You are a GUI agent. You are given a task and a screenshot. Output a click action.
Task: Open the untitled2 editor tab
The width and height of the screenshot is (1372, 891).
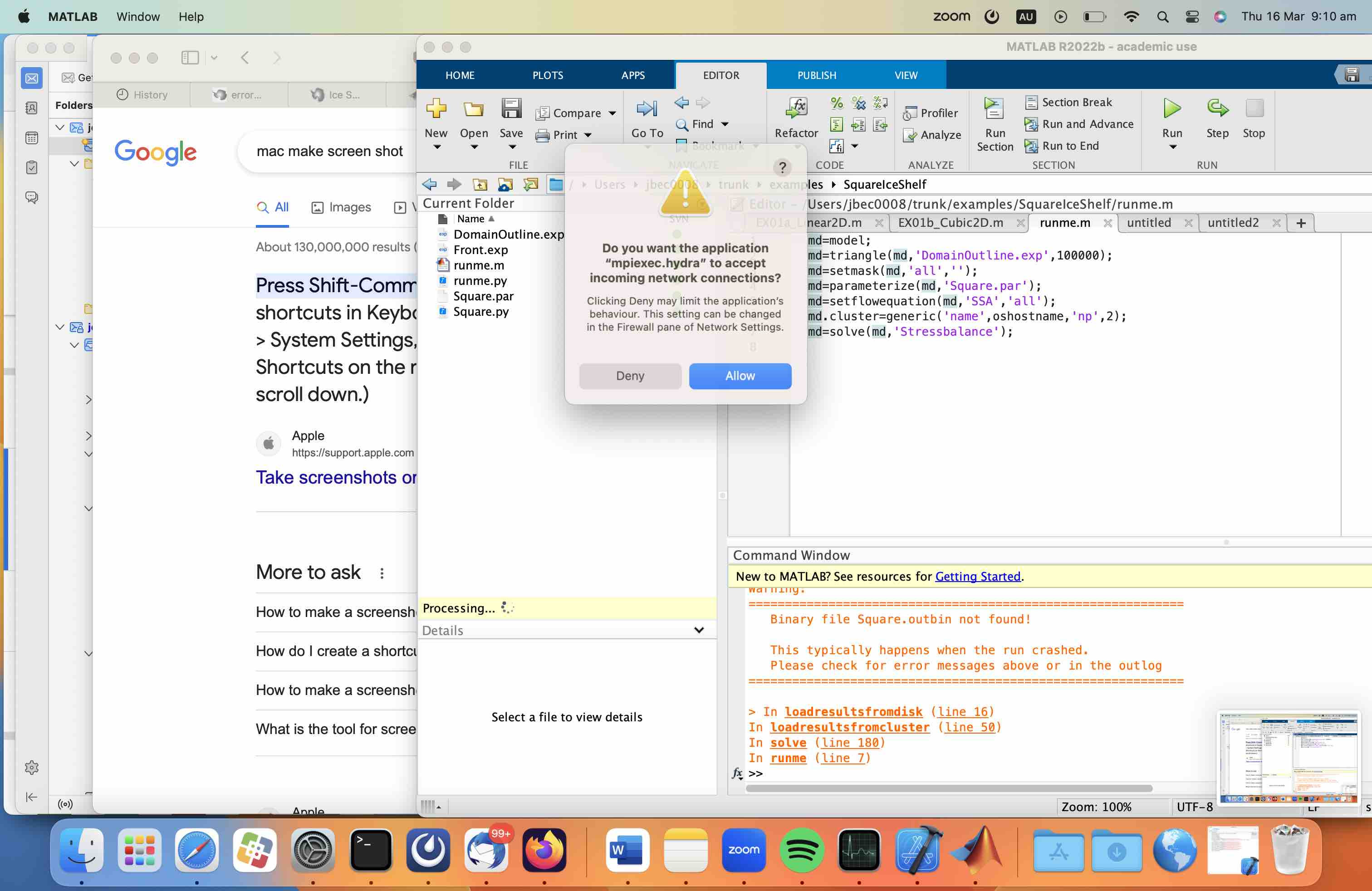coord(1233,223)
